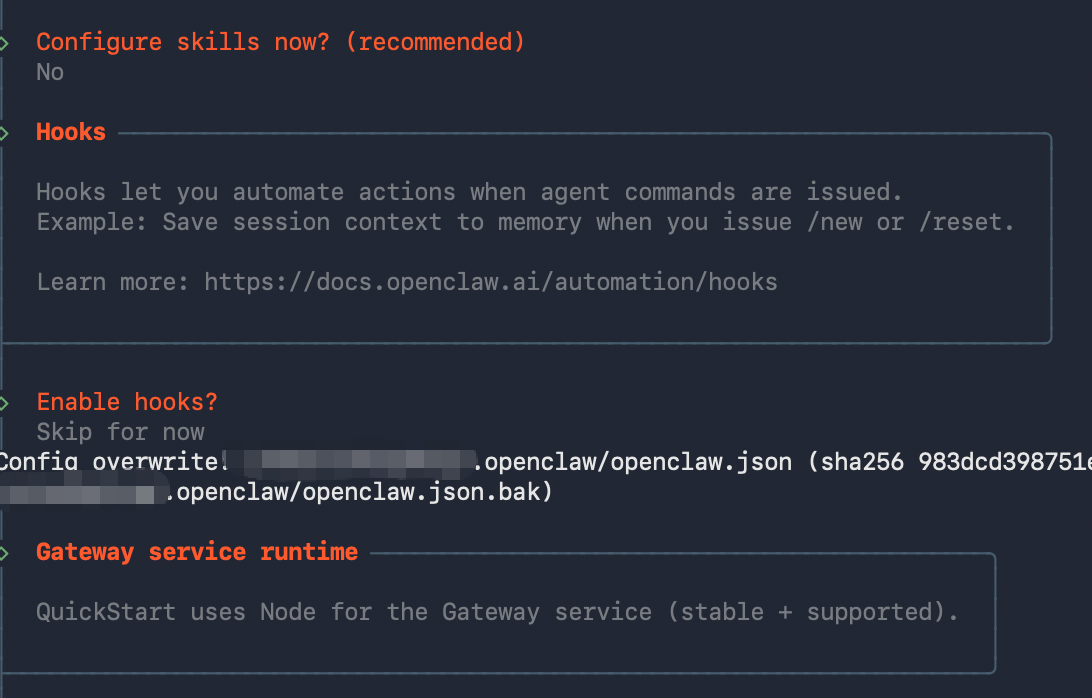Click the diamond marker next to Hooks heading

(x=3, y=133)
